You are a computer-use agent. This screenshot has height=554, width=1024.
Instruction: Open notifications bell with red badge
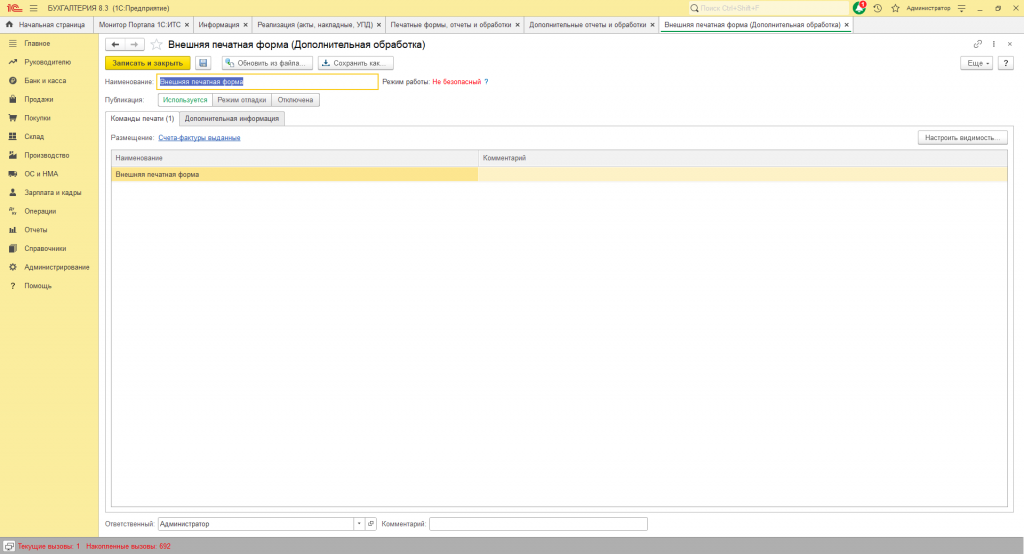[859, 8]
